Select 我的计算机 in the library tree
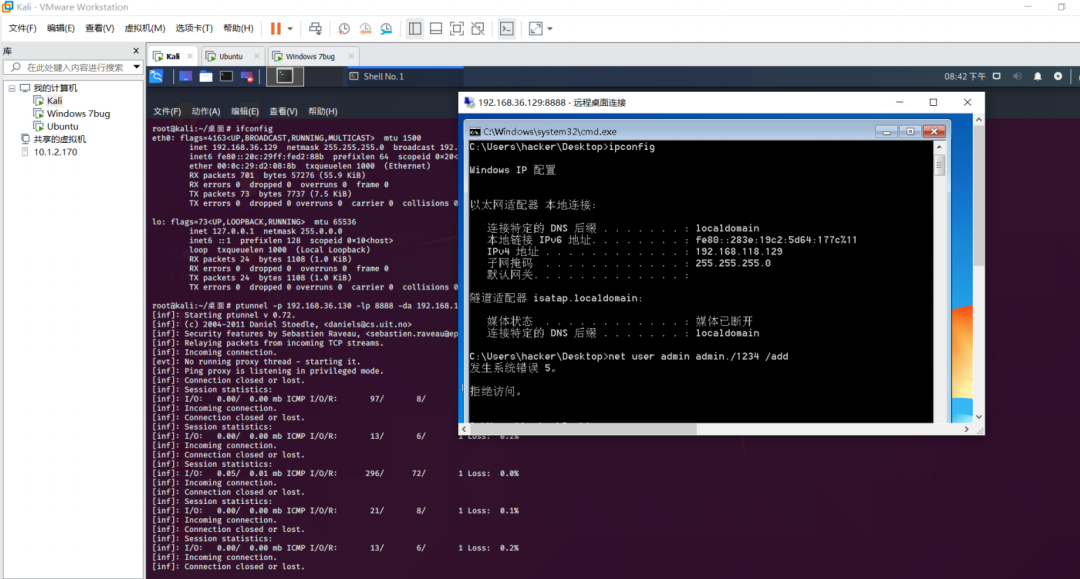Image resolution: width=1080 pixels, height=579 pixels. pos(55,88)
